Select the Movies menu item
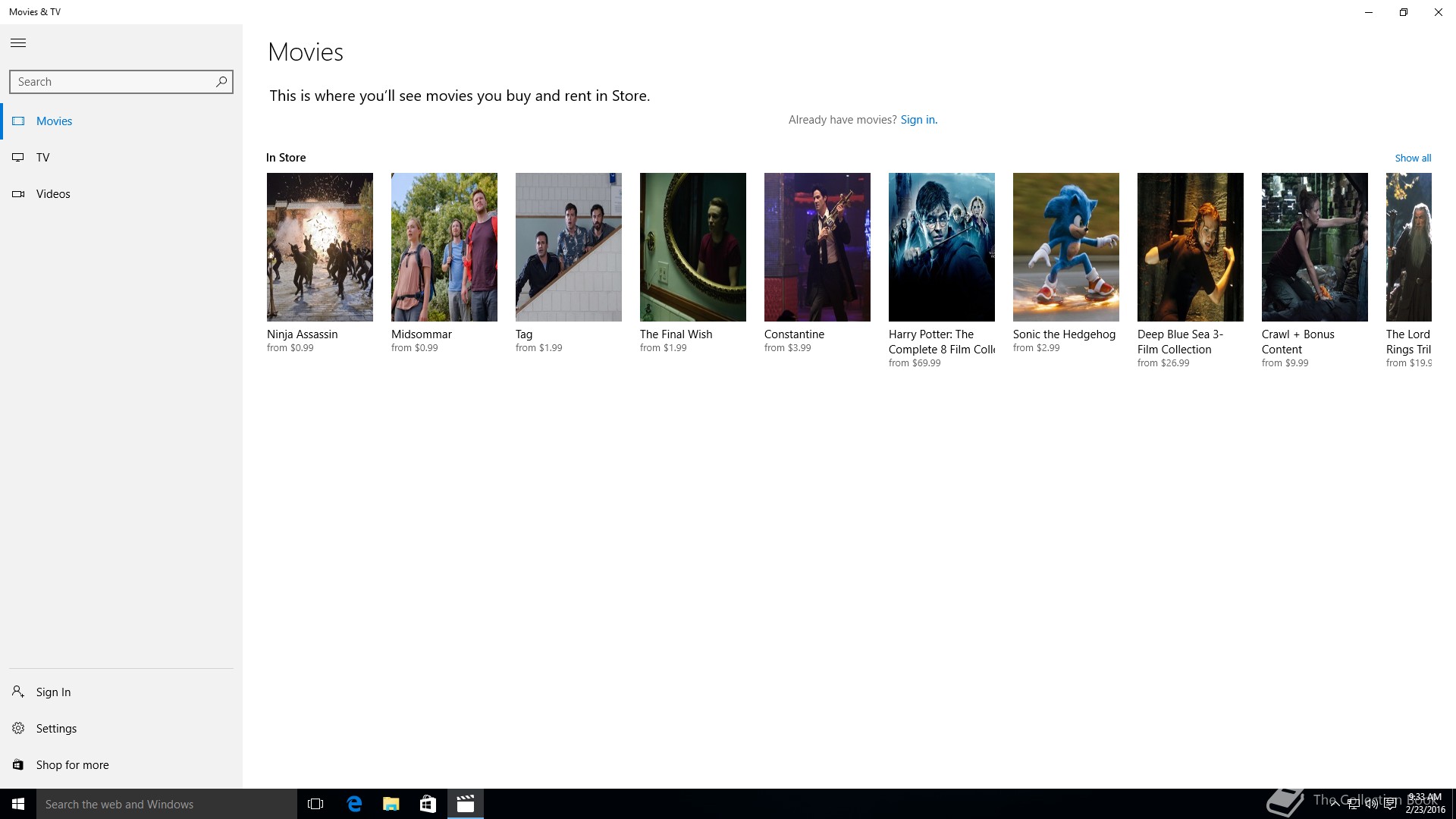This screenshot has height=819, width=1456. (x=121, y=121)
